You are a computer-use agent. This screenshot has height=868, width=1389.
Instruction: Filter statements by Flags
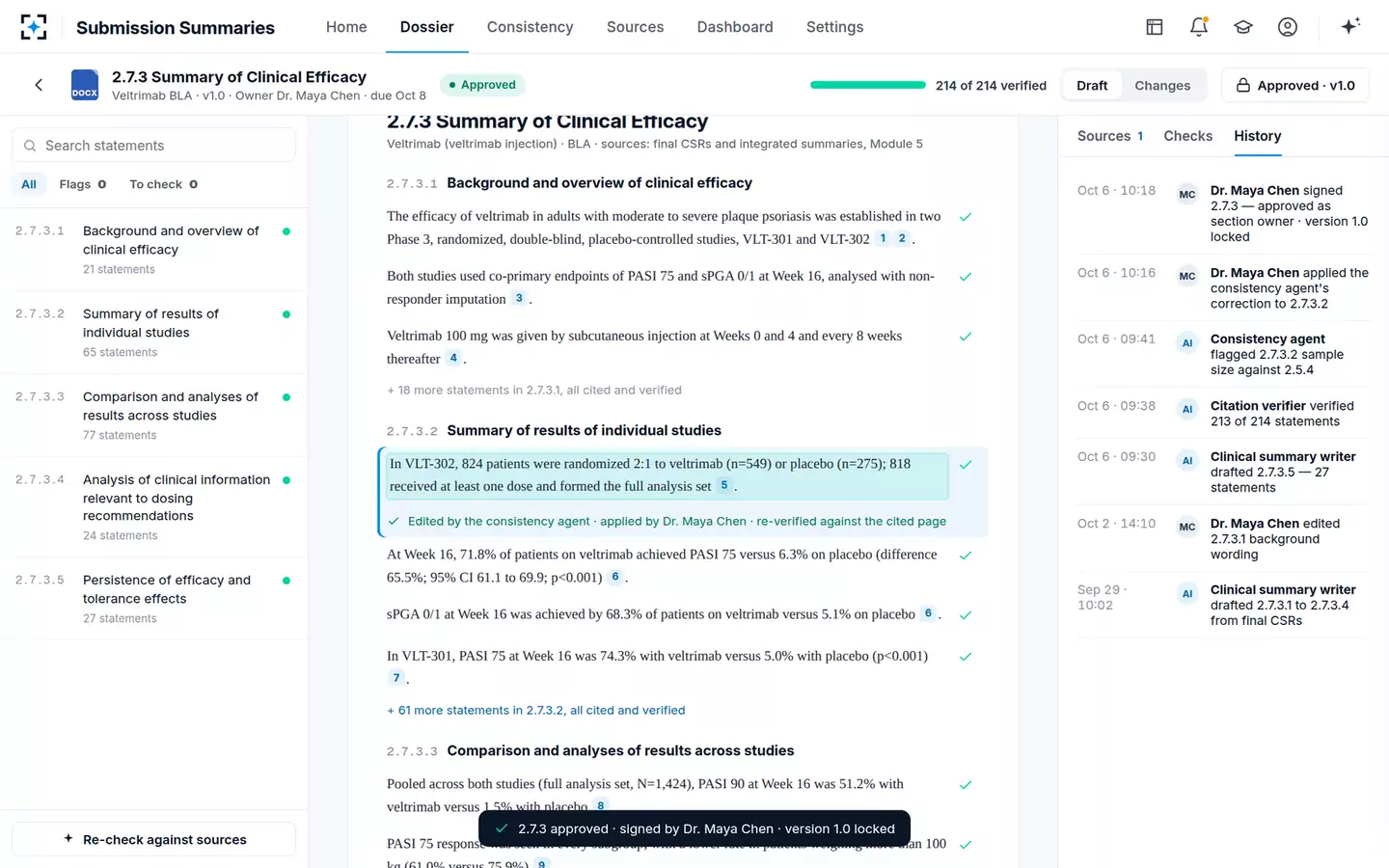tap(83, 184)
